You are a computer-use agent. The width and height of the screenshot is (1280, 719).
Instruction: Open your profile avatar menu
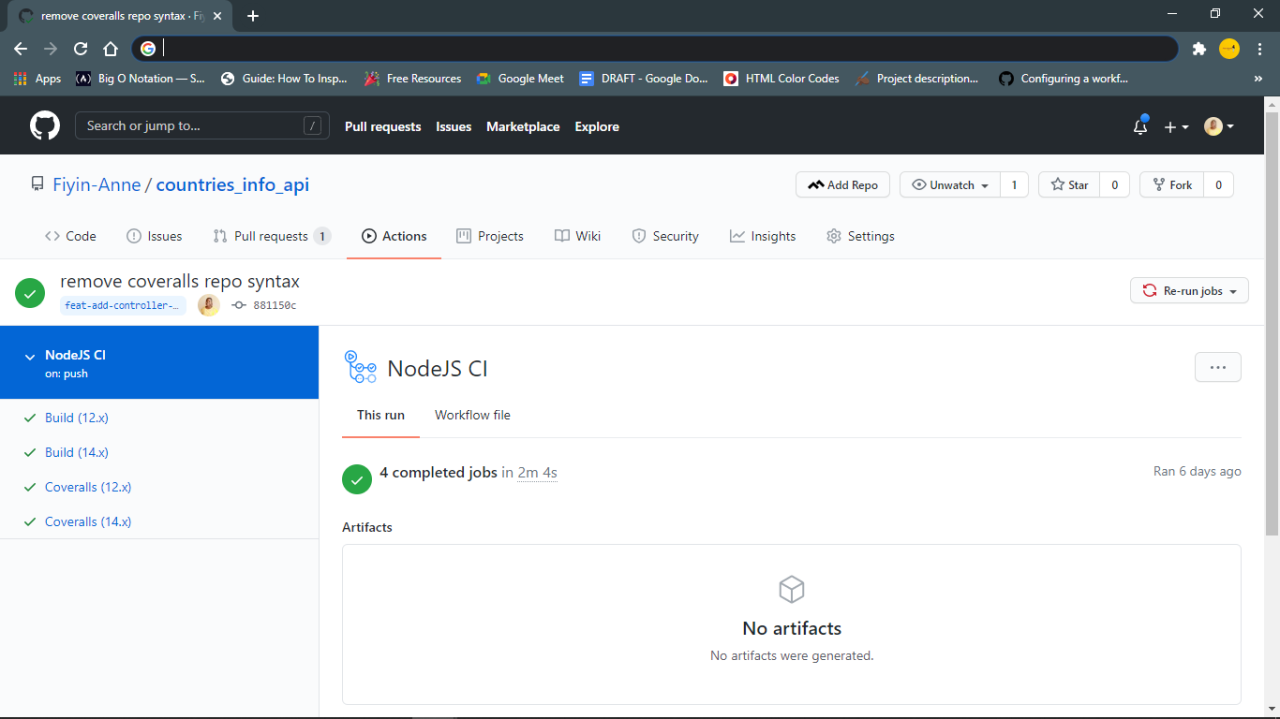point(1216,126)
